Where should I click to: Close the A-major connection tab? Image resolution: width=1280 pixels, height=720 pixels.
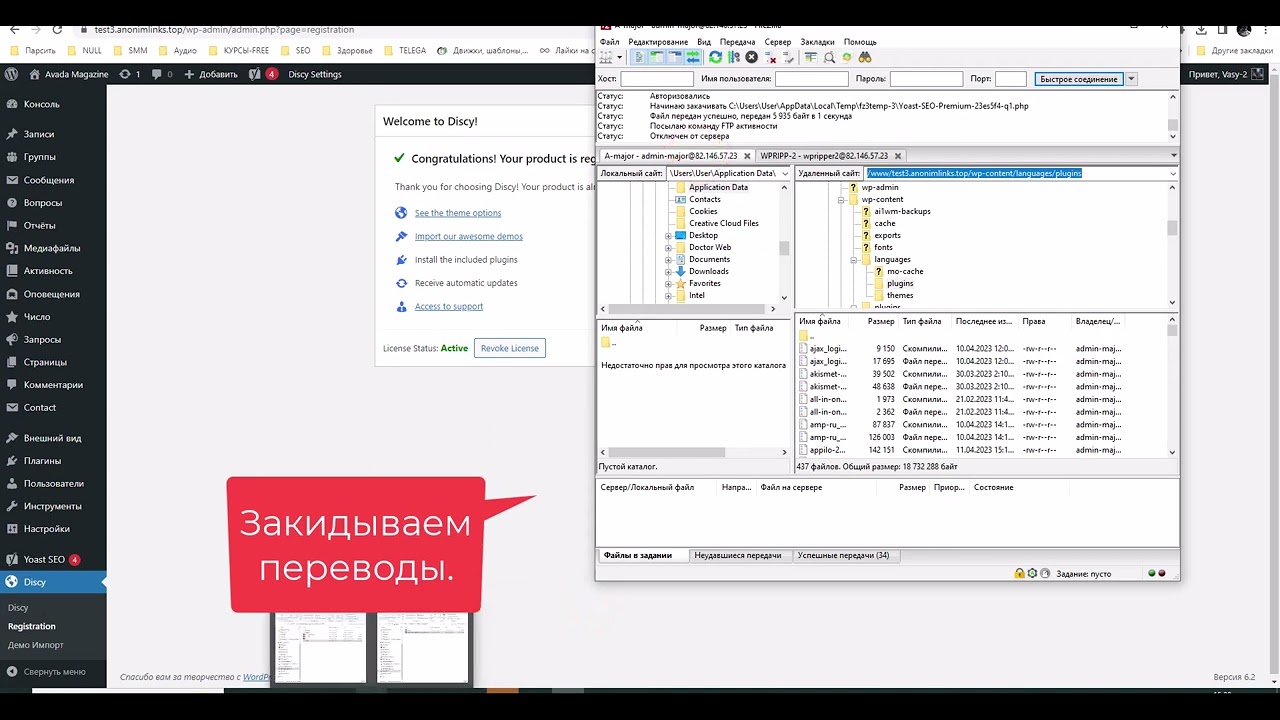coord(747,156)
